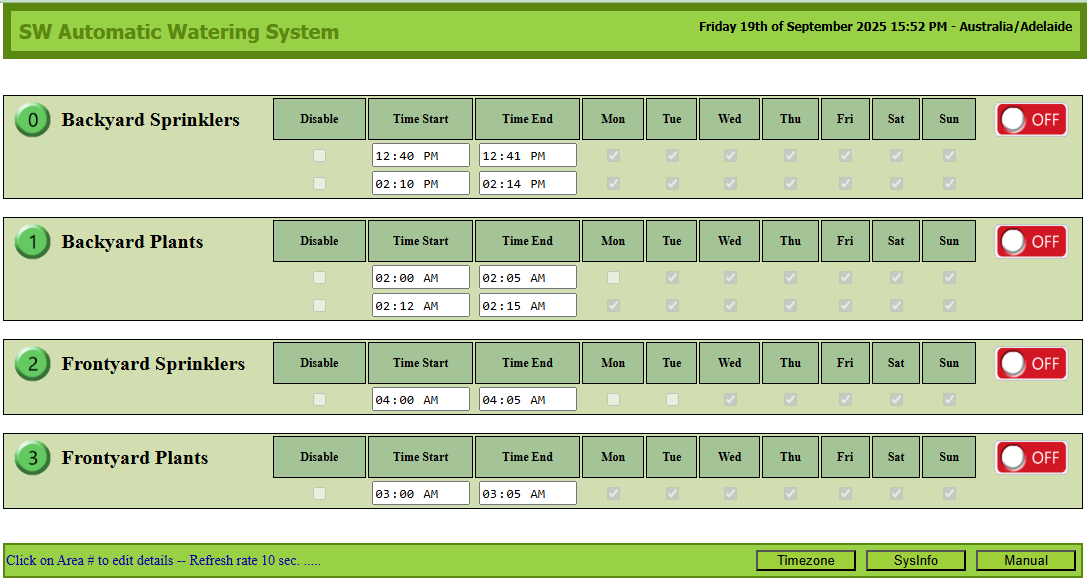Select the 04:00 AM start time field
Image resolution: width=1087 pixels, height=581 pixels.
(420, 400)
